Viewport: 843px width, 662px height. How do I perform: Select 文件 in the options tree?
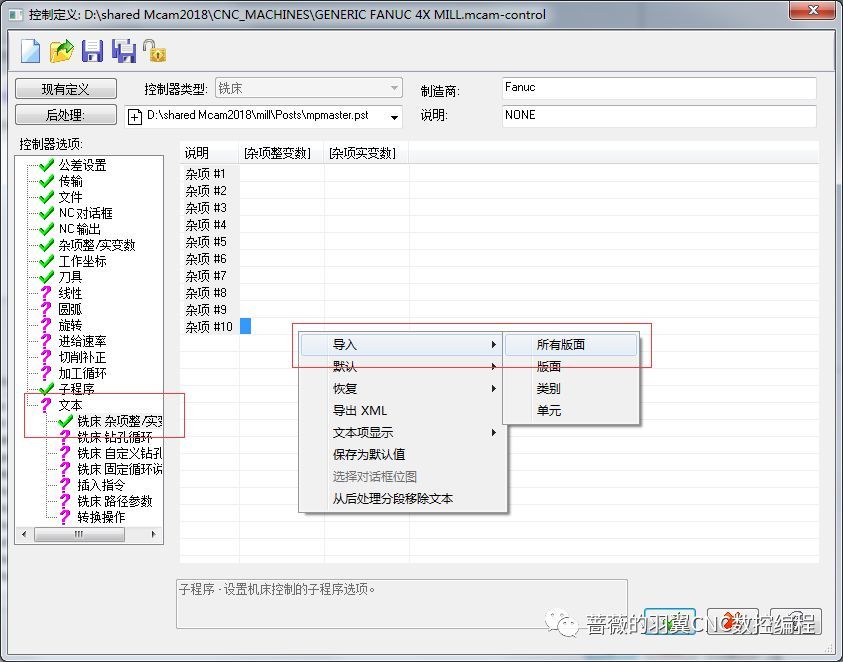(70, 197)
